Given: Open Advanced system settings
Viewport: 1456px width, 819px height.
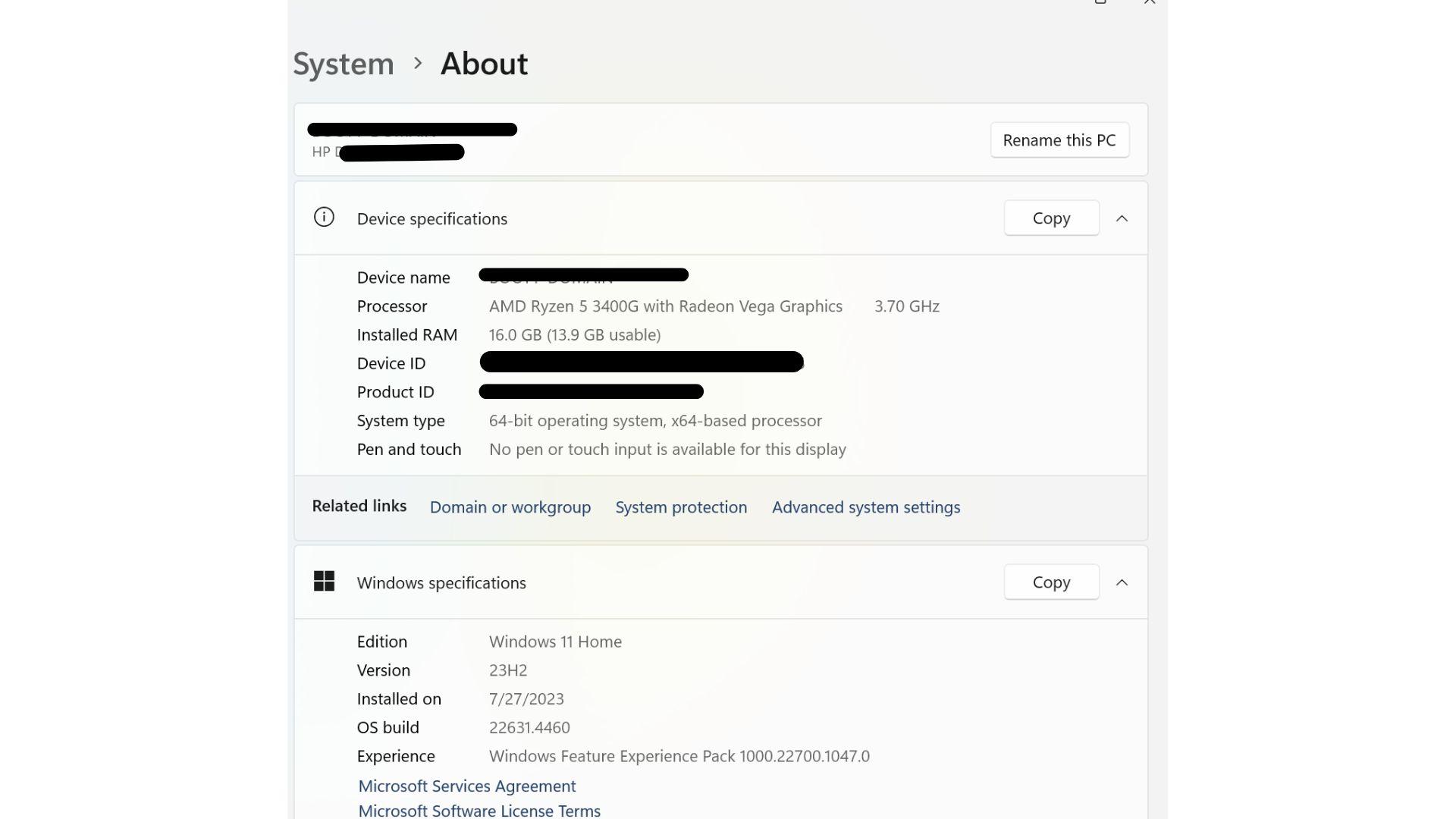Looking at the screenshot, I should (x=865, y=507).
